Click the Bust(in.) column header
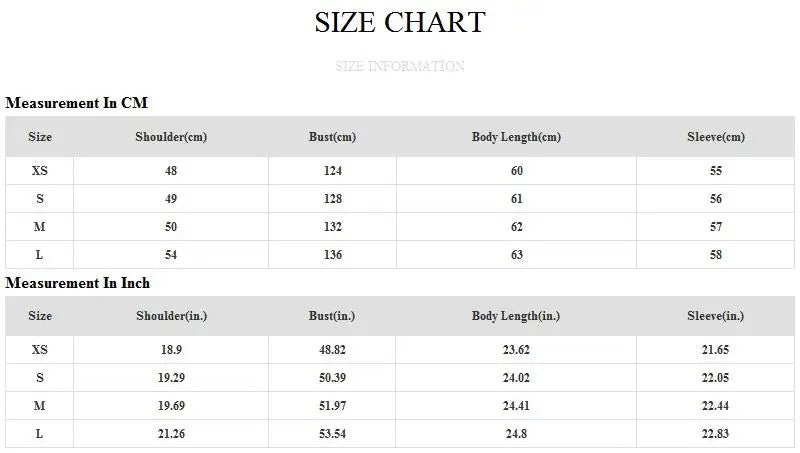 [332, 316]
